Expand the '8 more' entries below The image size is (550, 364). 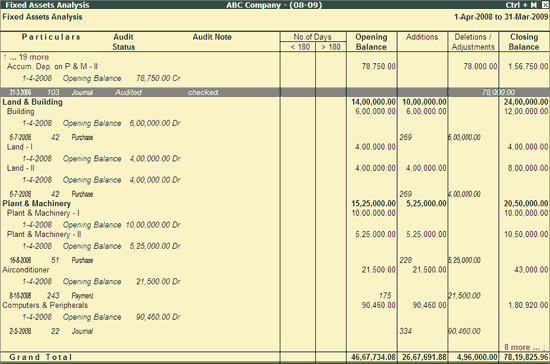(x=525, y=347)
